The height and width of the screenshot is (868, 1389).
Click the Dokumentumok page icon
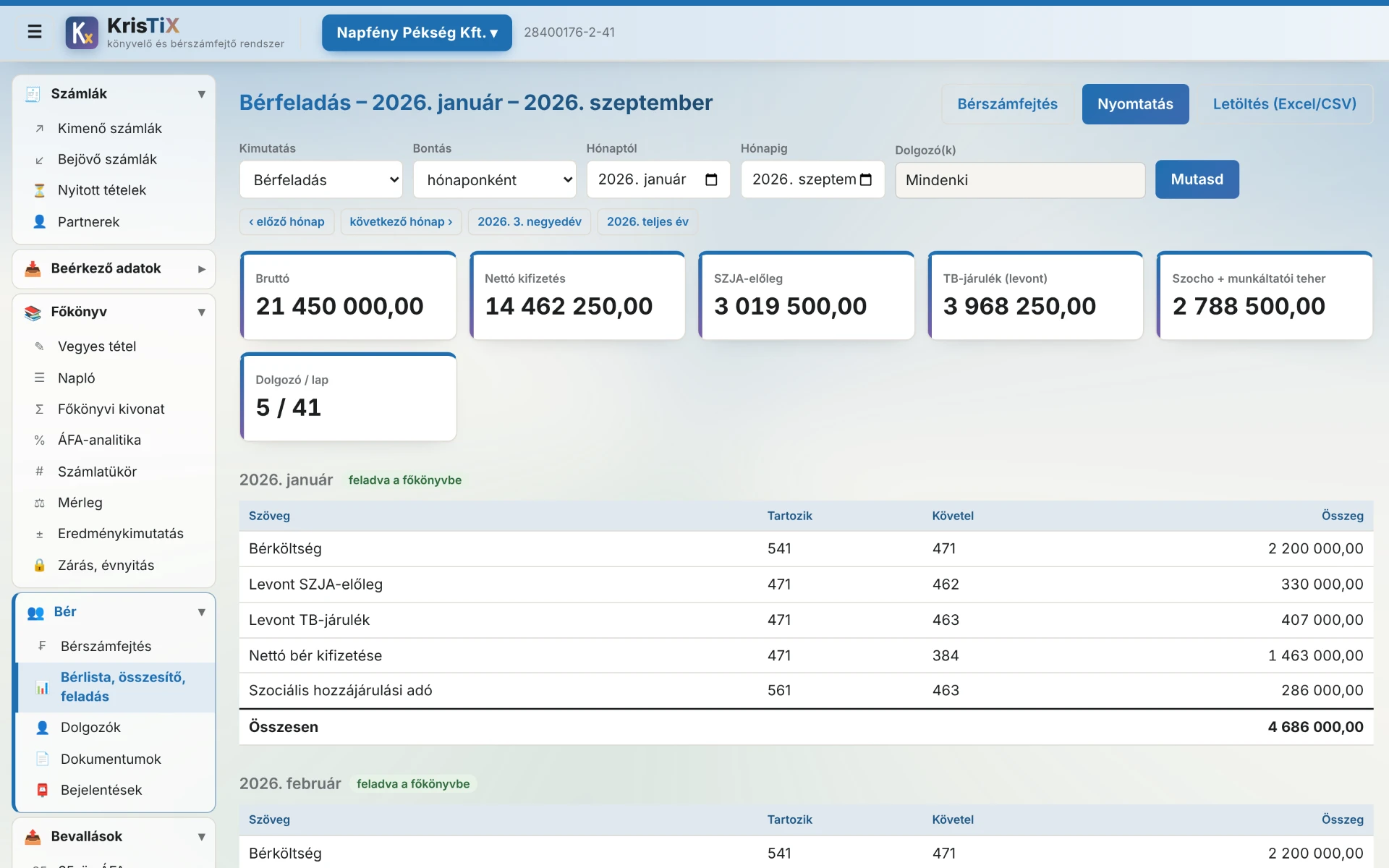(43, 759)
